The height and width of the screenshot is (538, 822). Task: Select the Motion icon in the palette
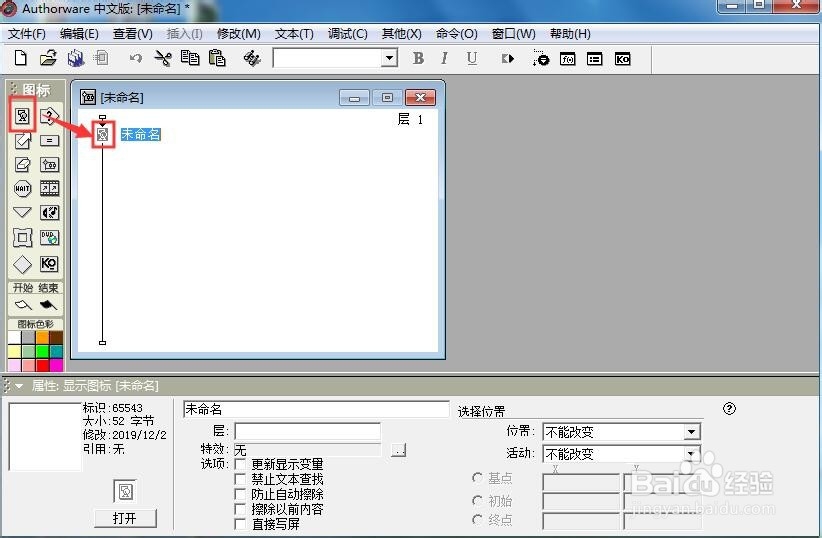click(23, 141)
